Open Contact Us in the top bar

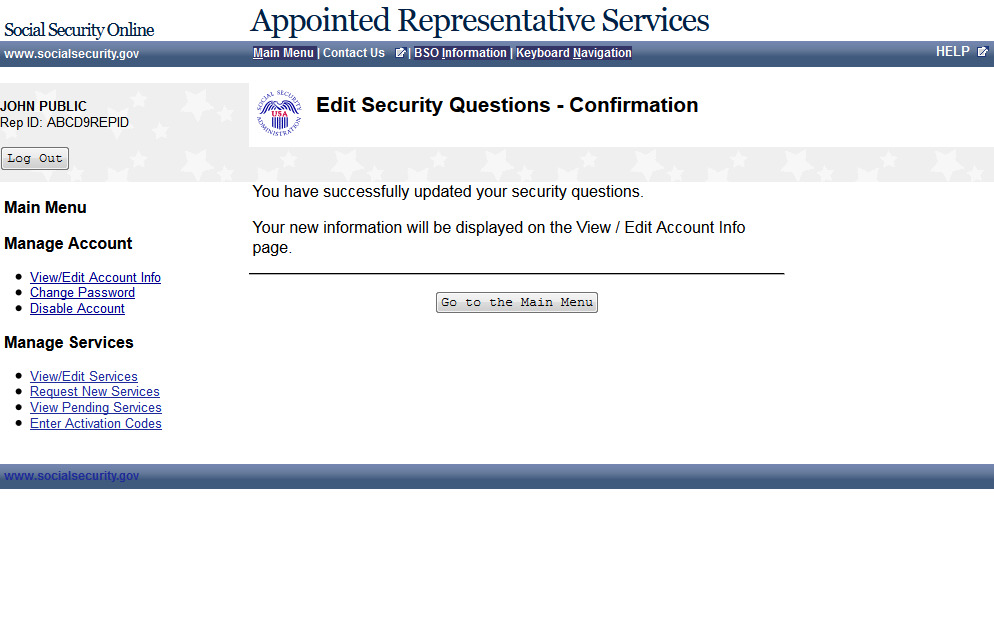pyautogui.click(x=354, y=53)
